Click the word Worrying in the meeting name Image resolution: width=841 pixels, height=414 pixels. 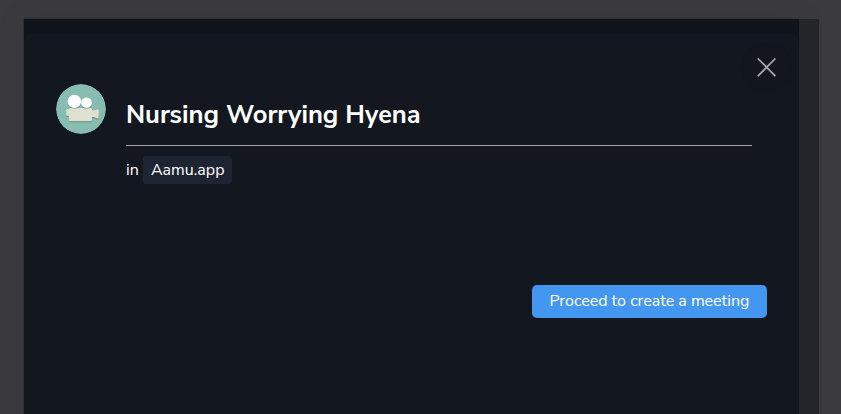click(x=282, y=115)
